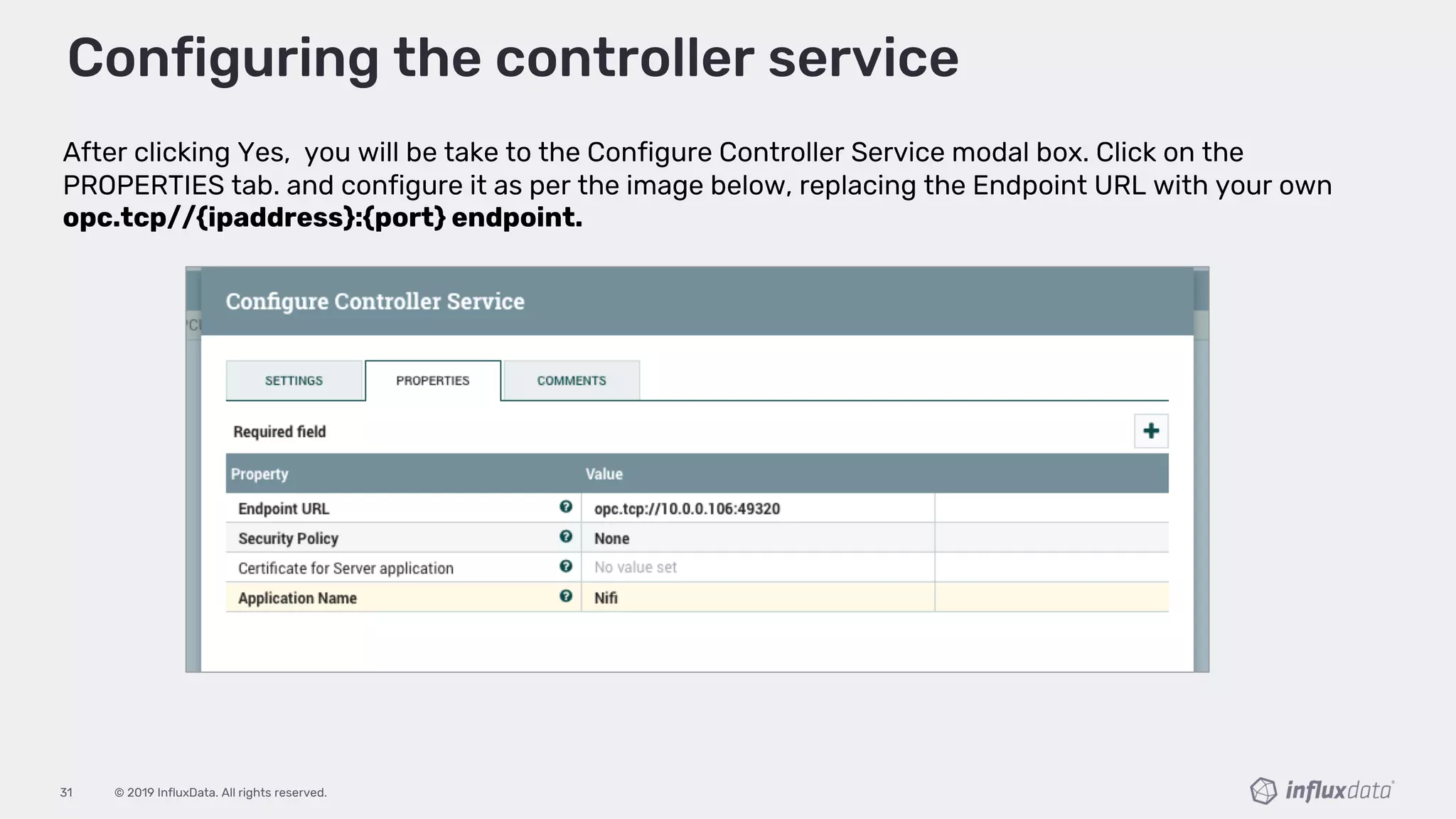Click the Security Policy value None
This screenshot has width=1456, height=819.
pyautogui.click(x=611, y=539)
